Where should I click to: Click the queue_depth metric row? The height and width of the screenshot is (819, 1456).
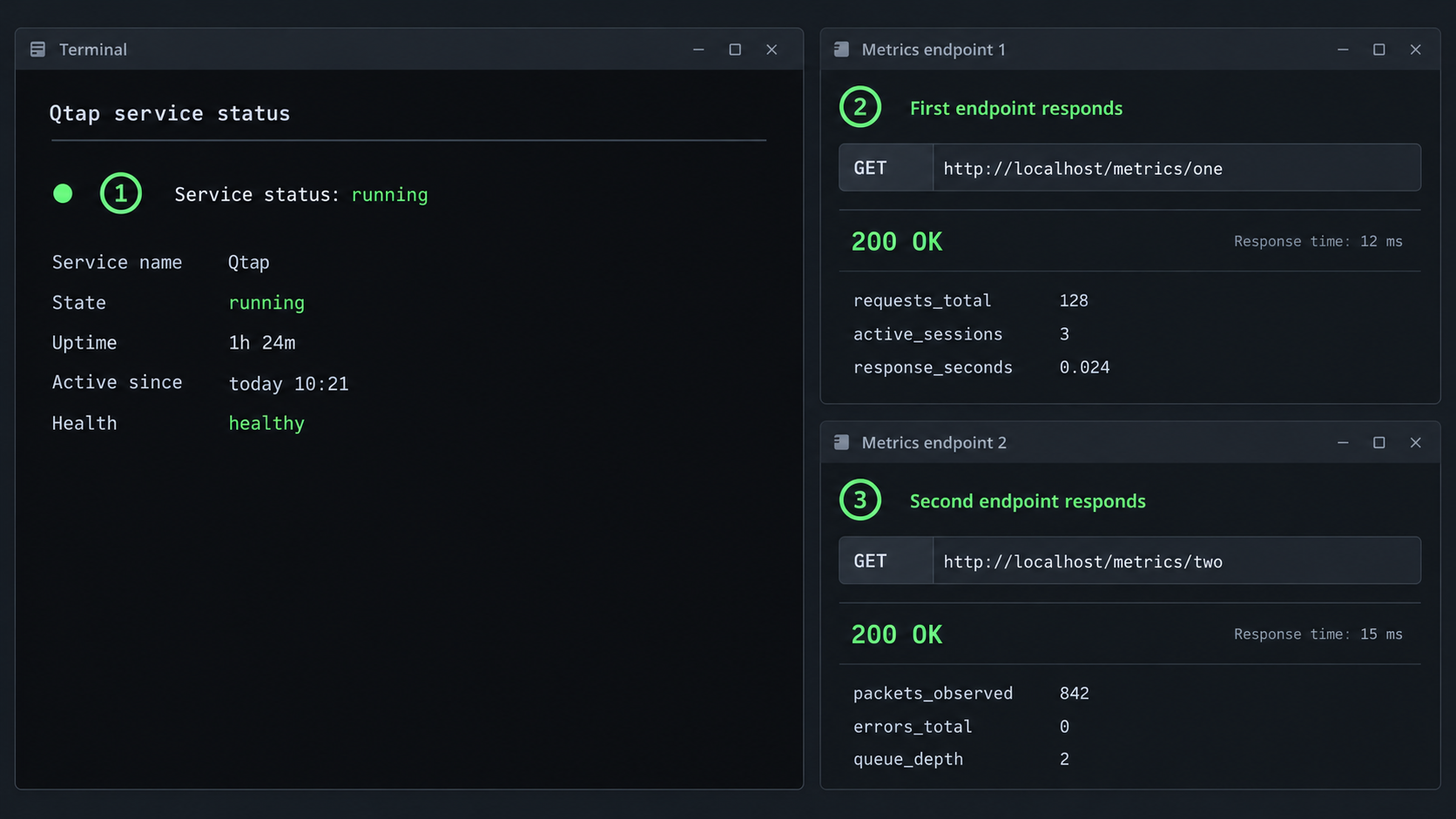point(962,759)
